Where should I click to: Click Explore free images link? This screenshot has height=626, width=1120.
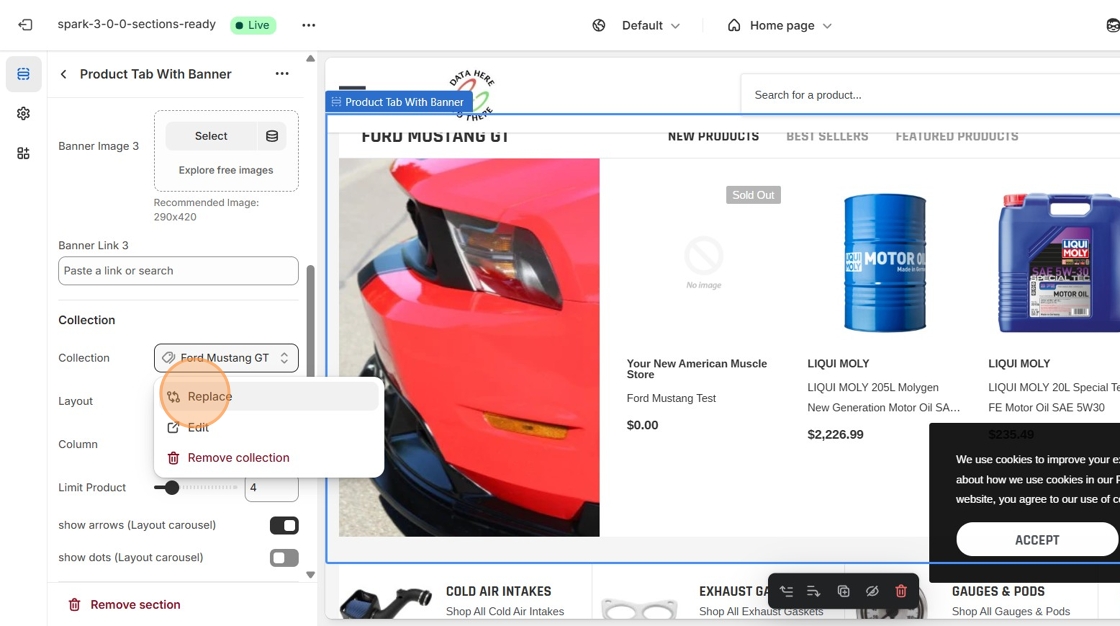[x=226, y=170]
